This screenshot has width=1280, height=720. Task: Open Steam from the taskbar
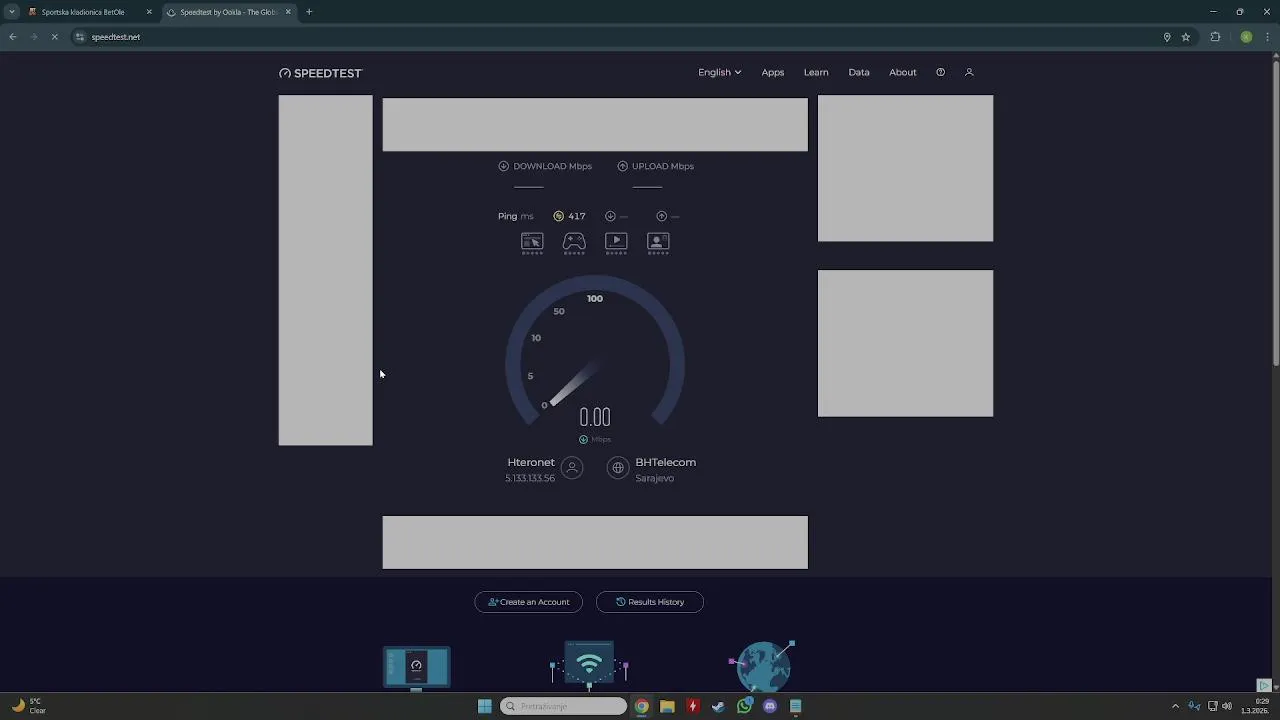[718, 706]
